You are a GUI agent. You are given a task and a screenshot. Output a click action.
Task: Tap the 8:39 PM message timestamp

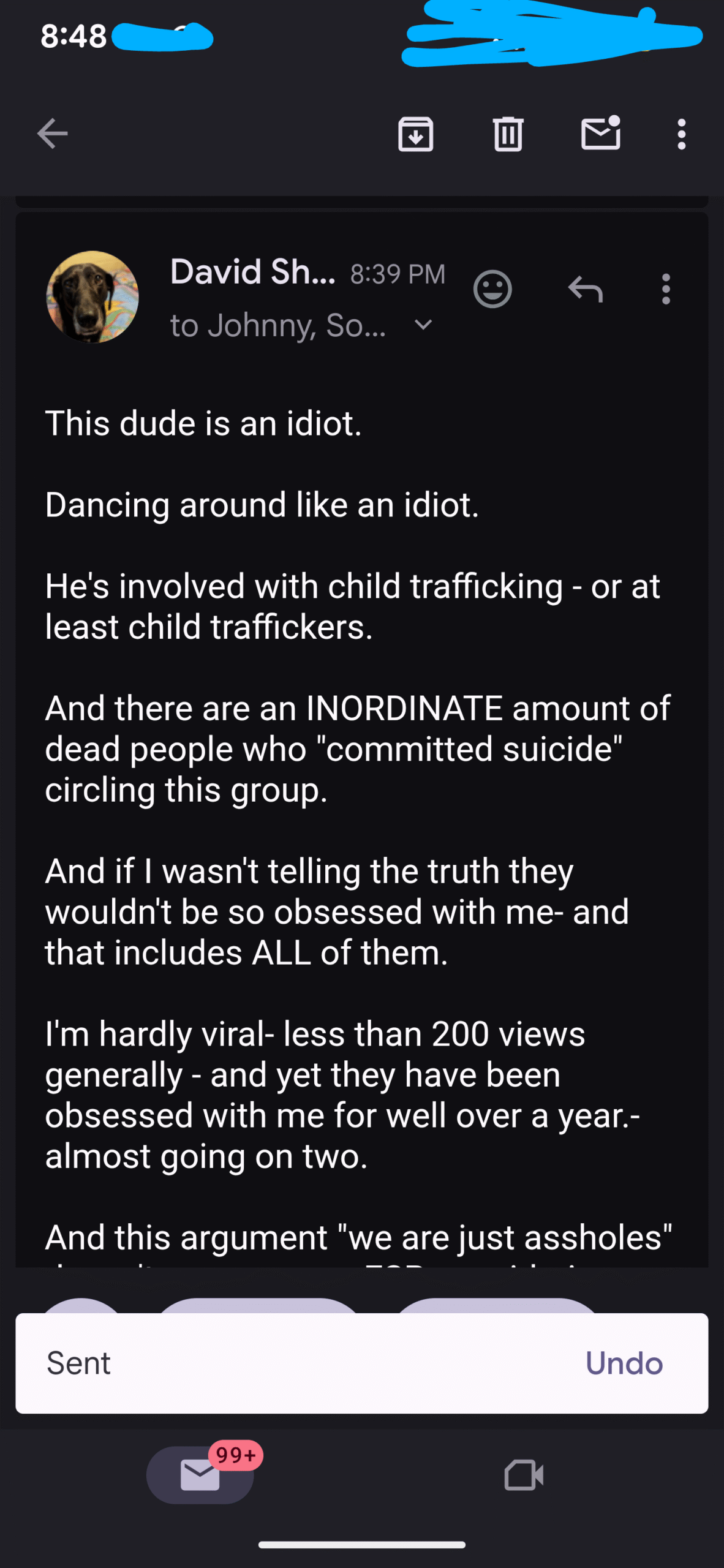[x=398, y=274]
